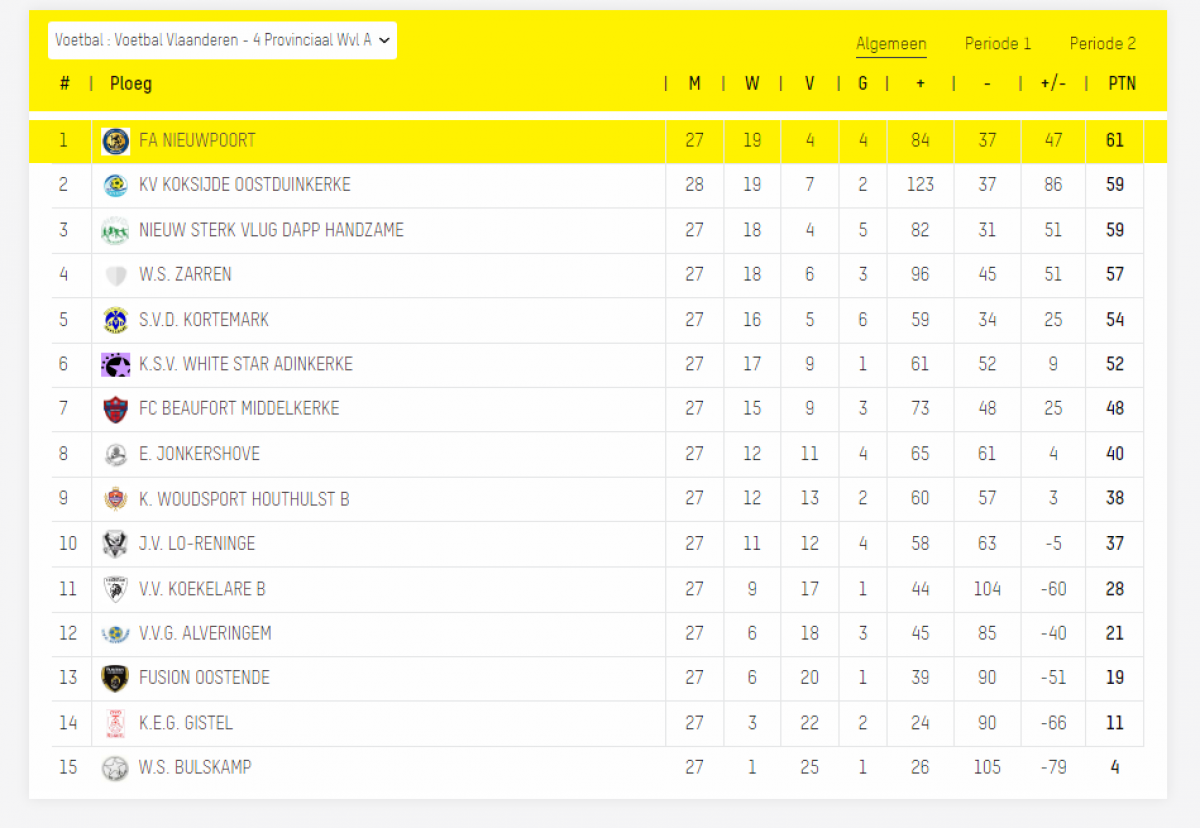Click the KV Koksijde Oostduinkerke crest
1200x828 pixels.
coord(116,186)
